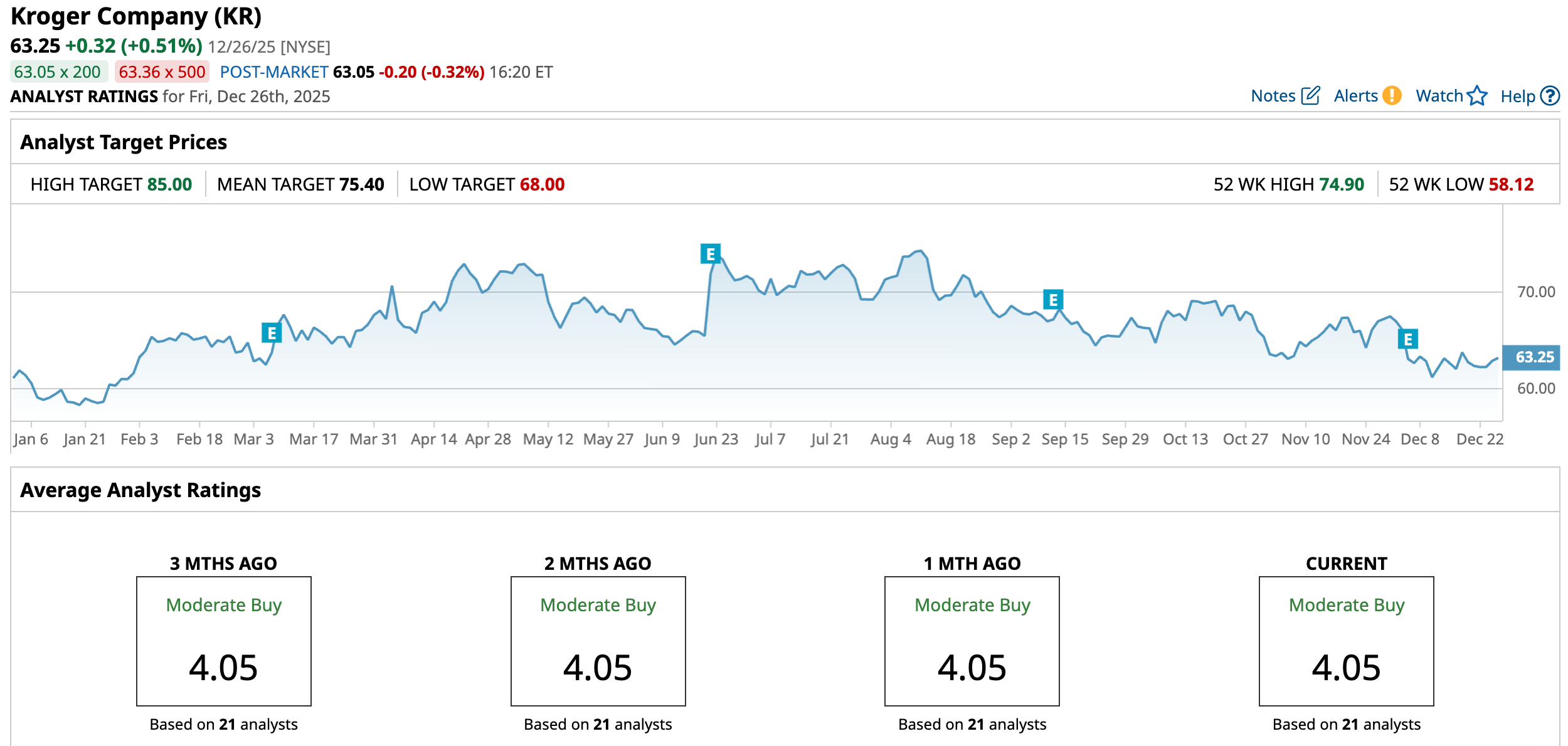Open the Alerts link
Viewport: 1568px width, 746px height.
[1355, 96]
